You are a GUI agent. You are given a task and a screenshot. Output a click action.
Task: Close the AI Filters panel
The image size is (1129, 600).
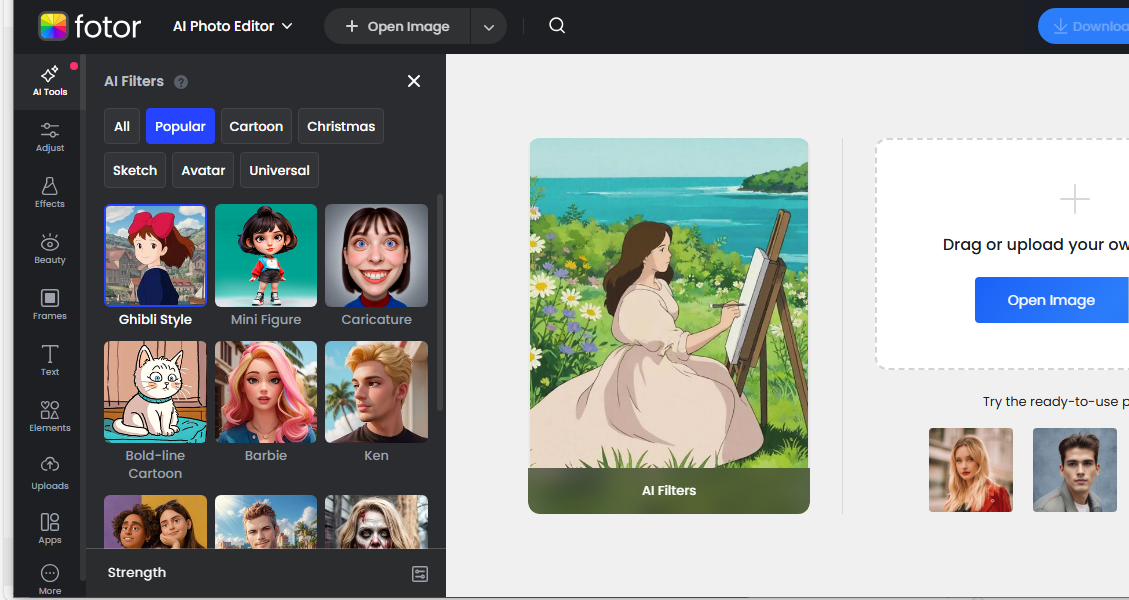click(414, 81)
